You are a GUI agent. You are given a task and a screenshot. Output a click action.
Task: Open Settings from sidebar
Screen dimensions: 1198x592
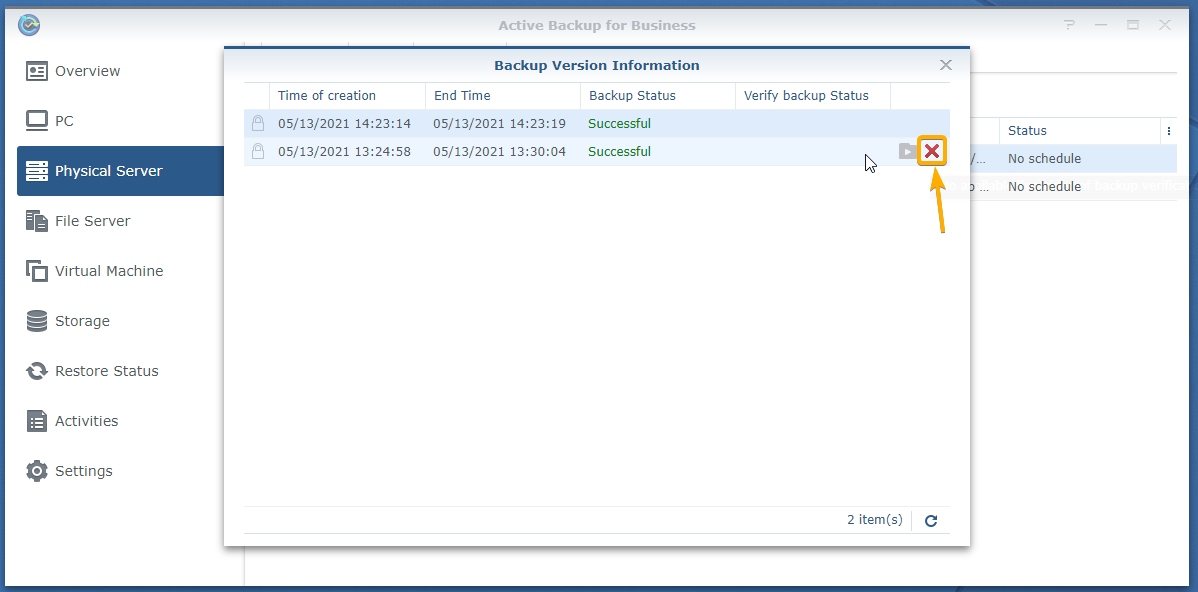(83, 471)
